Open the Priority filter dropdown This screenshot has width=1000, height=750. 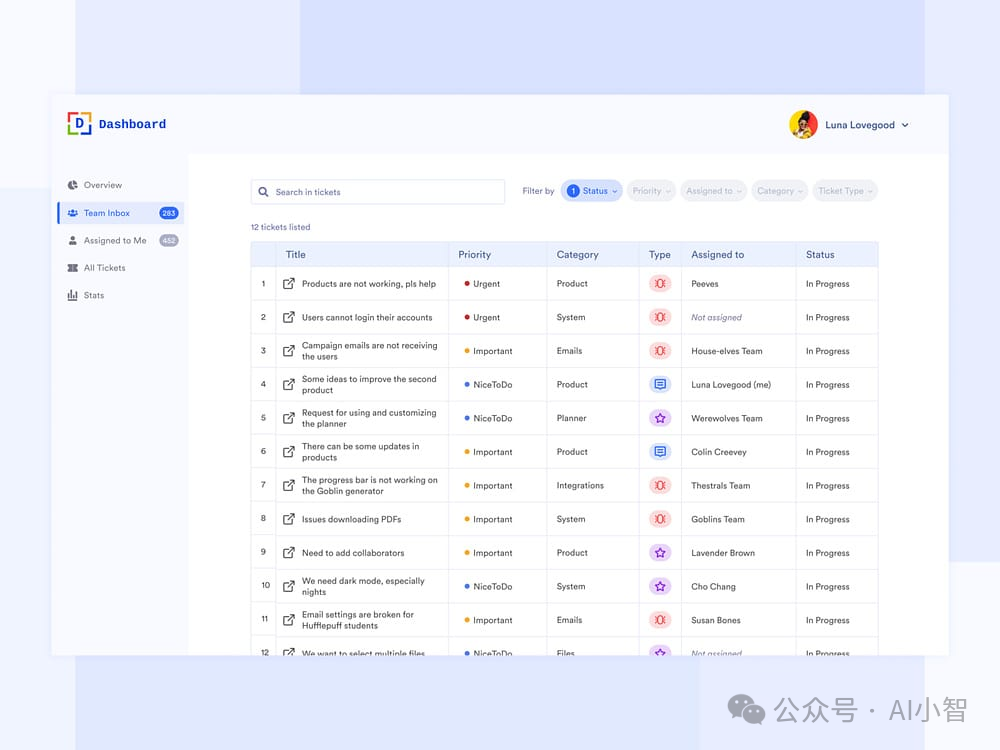coord(651,191)
